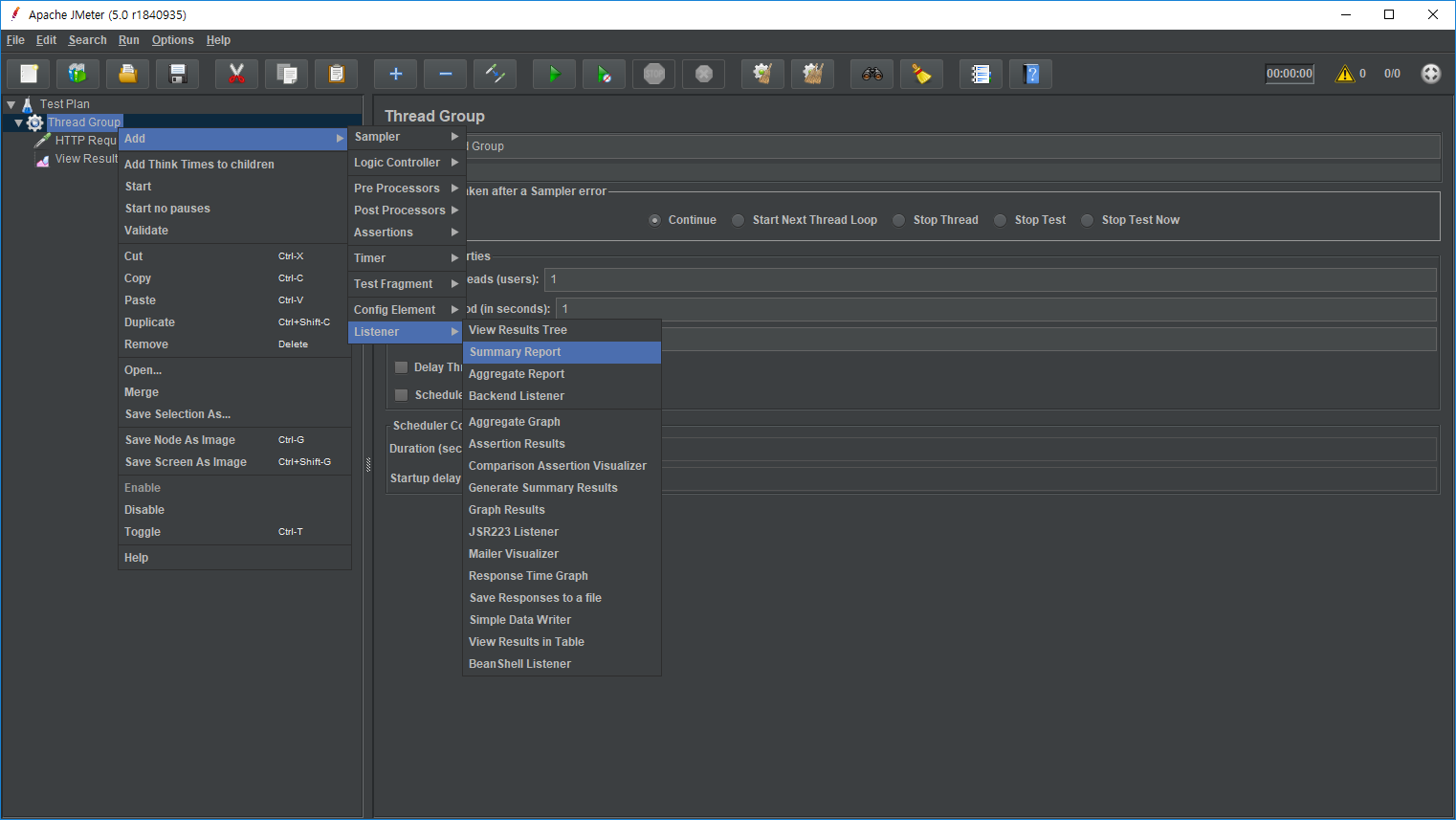This screenshot has width=1456, height=820.
Task: Click the Clear All results icon
Action: 813,74
